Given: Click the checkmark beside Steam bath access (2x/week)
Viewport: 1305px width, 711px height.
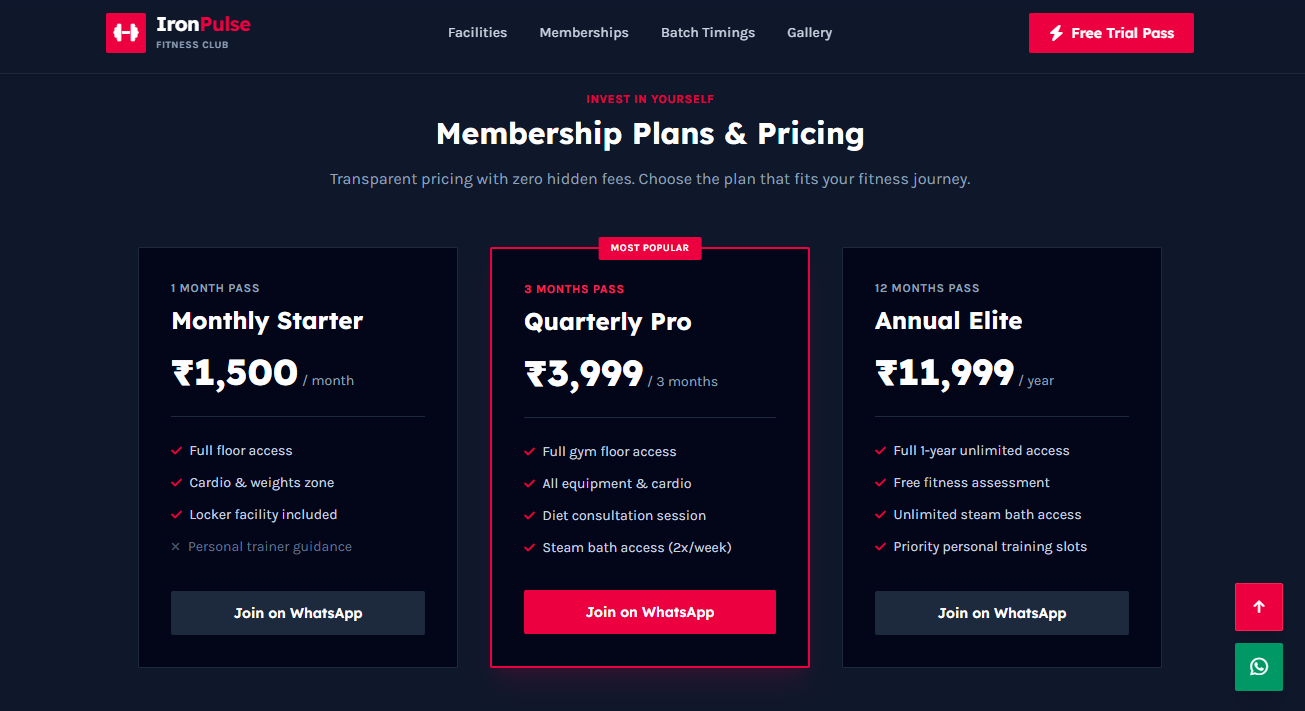Looking at the screenshot, I should (530, 548).
